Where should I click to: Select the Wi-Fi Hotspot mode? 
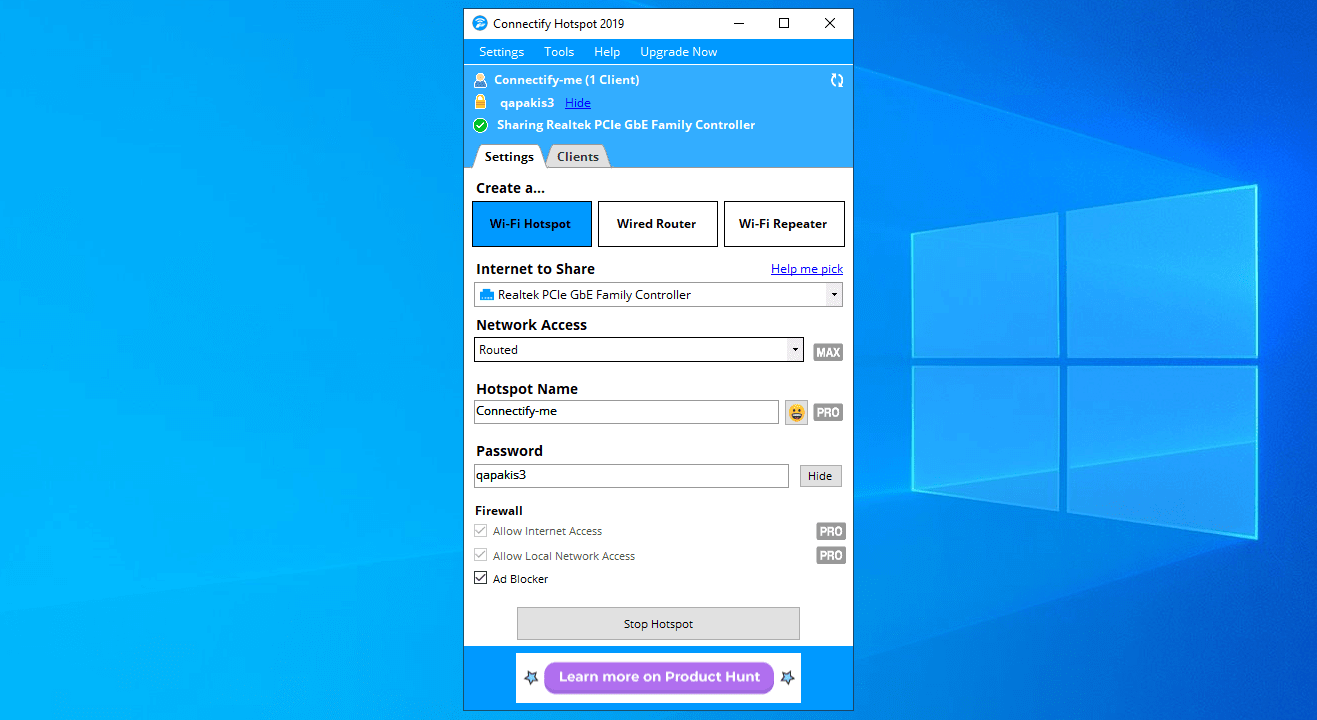pyautogui.click(x=532, y=224)
